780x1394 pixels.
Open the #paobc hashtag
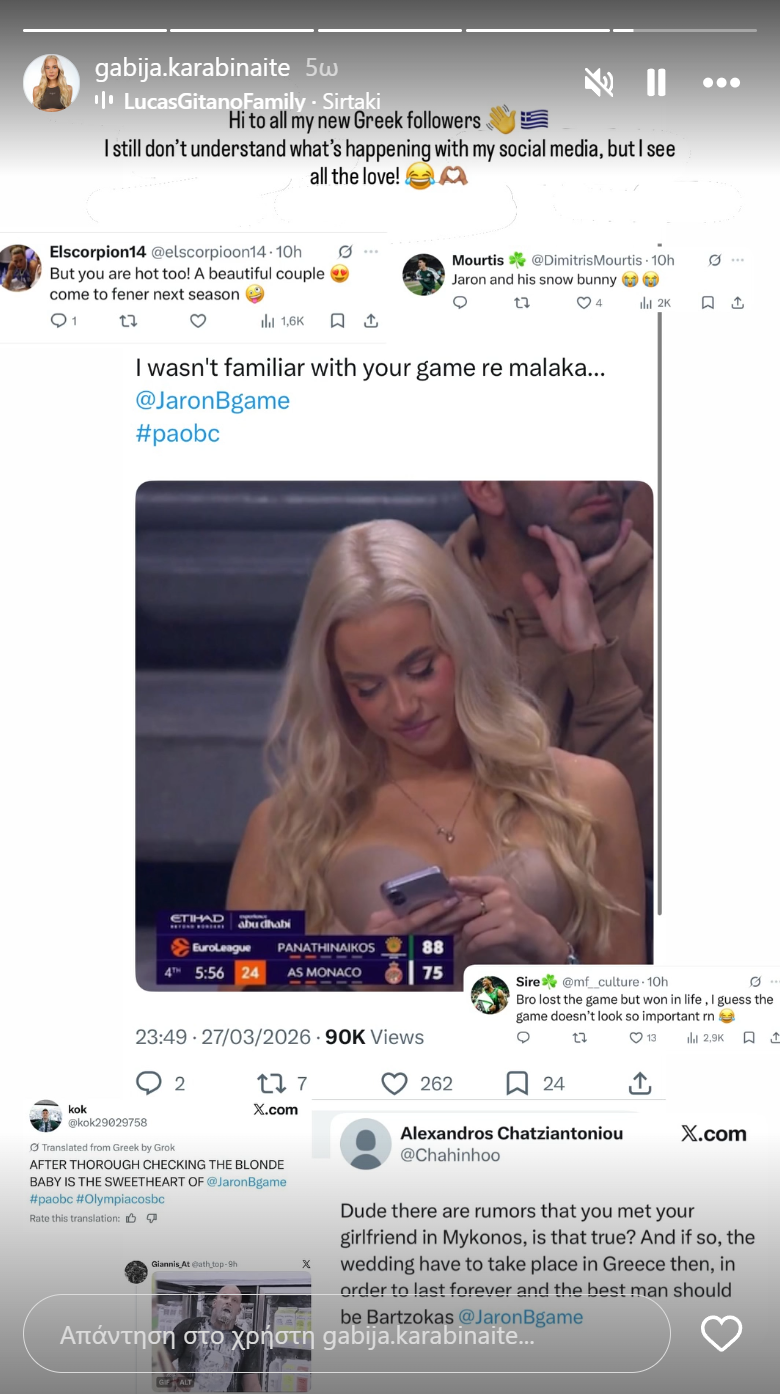tap(177, 433)
